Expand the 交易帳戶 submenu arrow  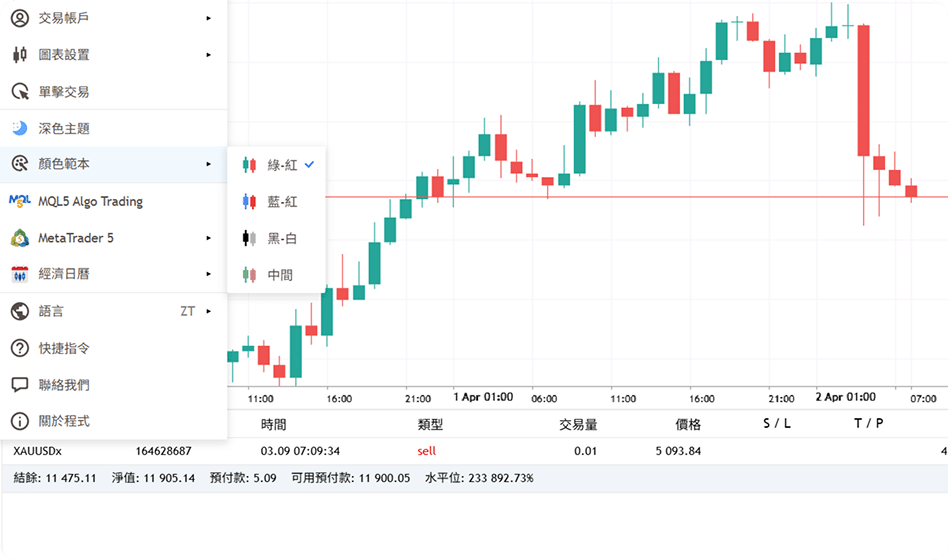pyautogui.click(x=208, y=18)
